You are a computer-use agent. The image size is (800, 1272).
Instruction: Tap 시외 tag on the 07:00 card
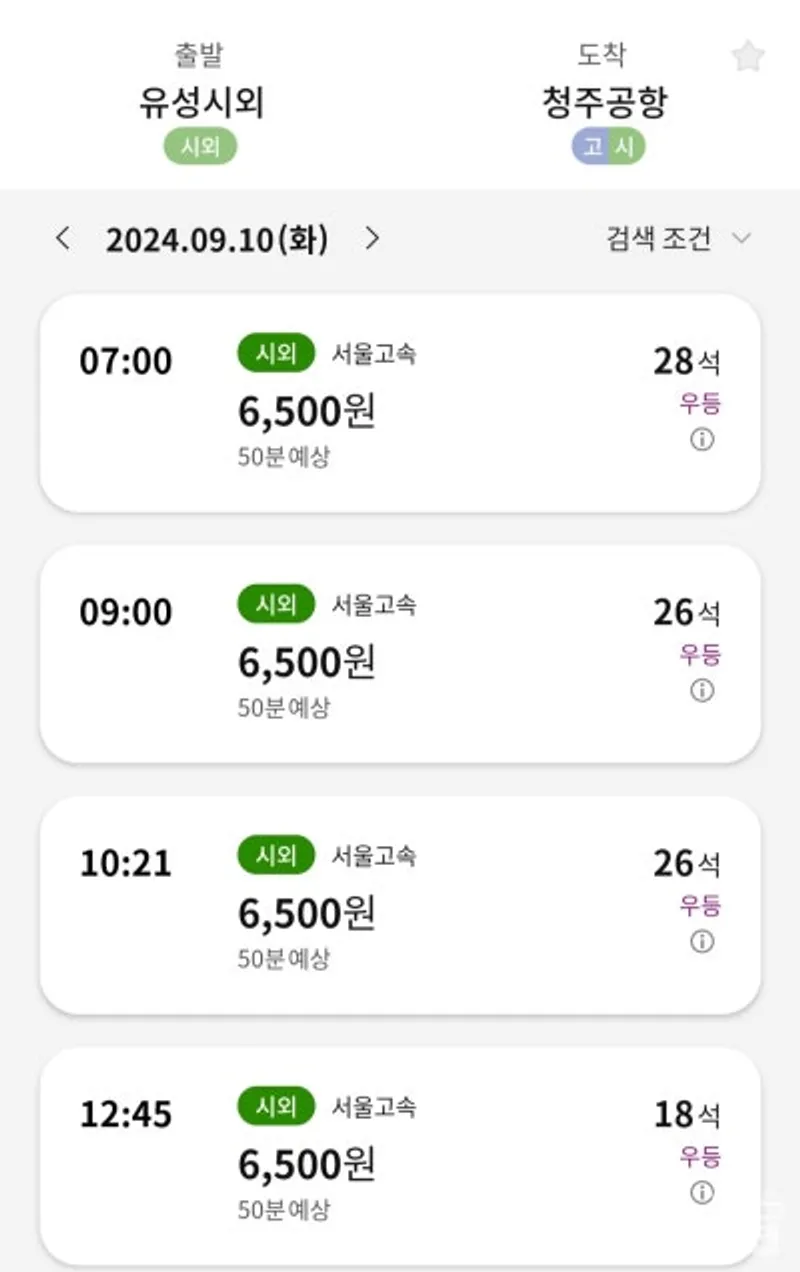276,353
